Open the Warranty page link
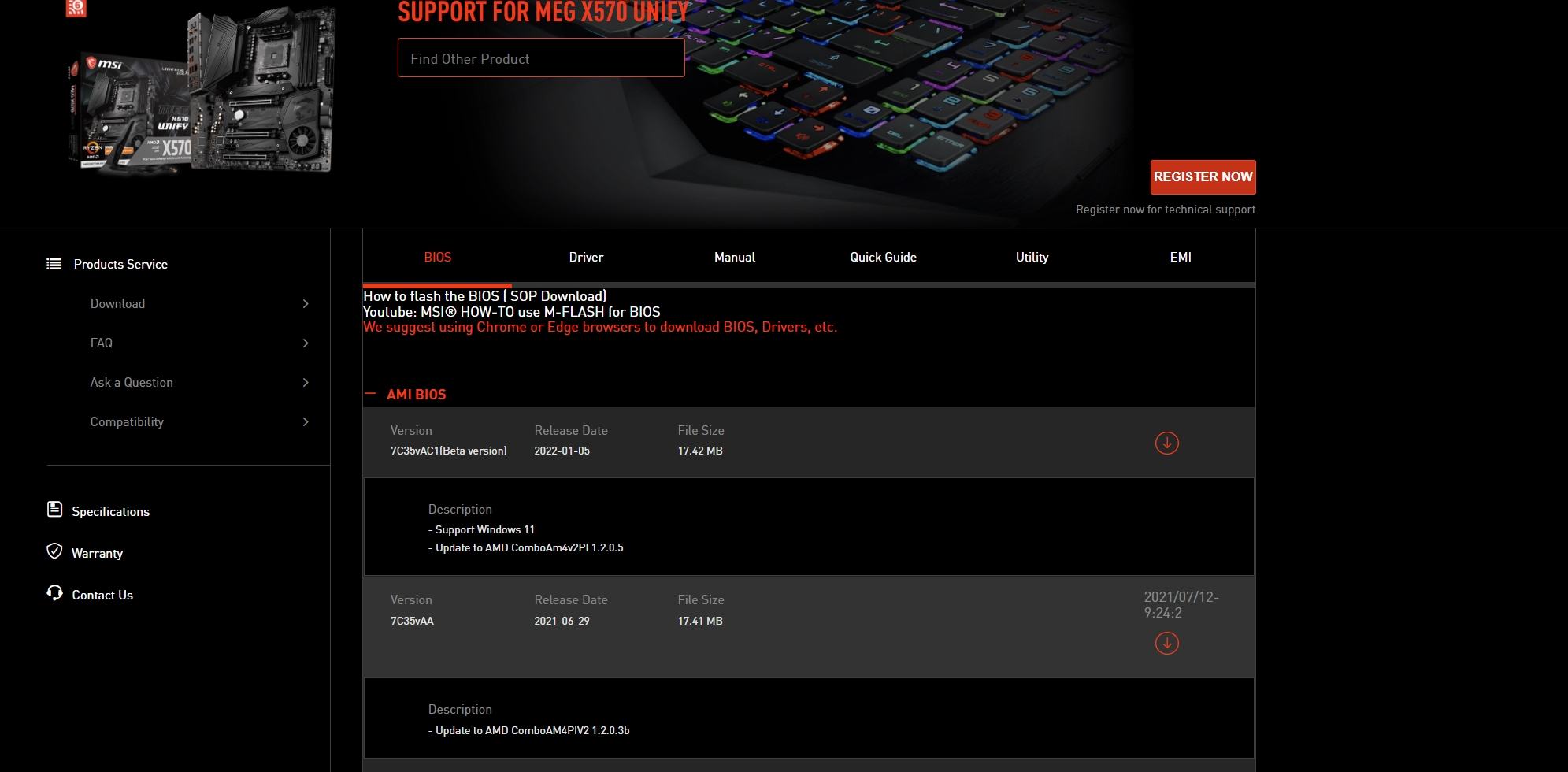Image resolution: width=1568 pixels, height=772 pixels. click(97, 553)
